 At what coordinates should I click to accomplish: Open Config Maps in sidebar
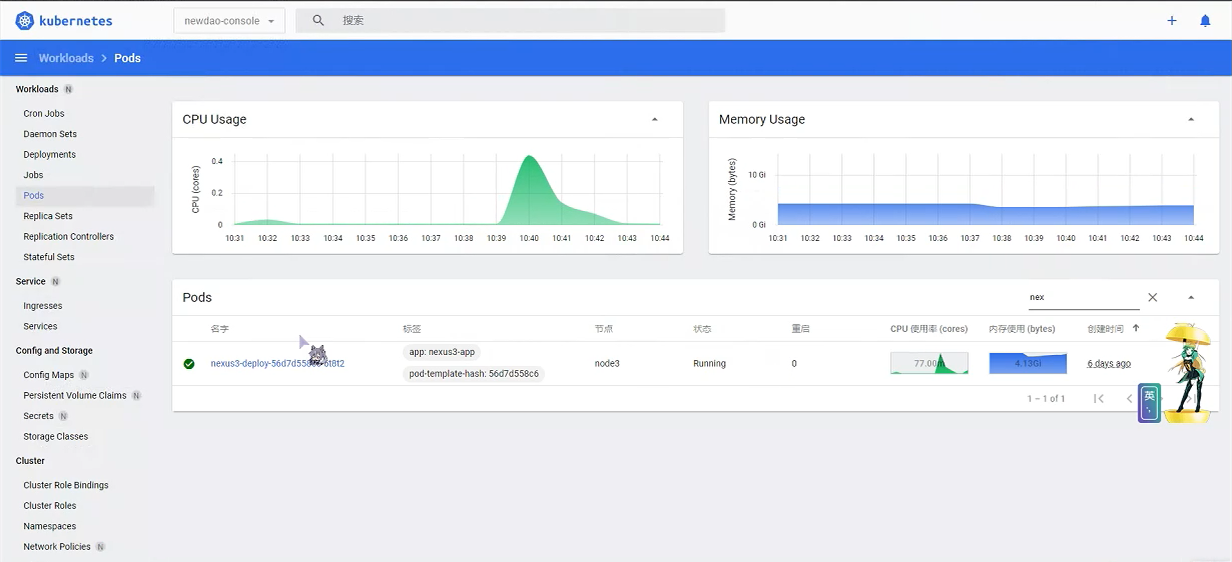coord(49,375)
